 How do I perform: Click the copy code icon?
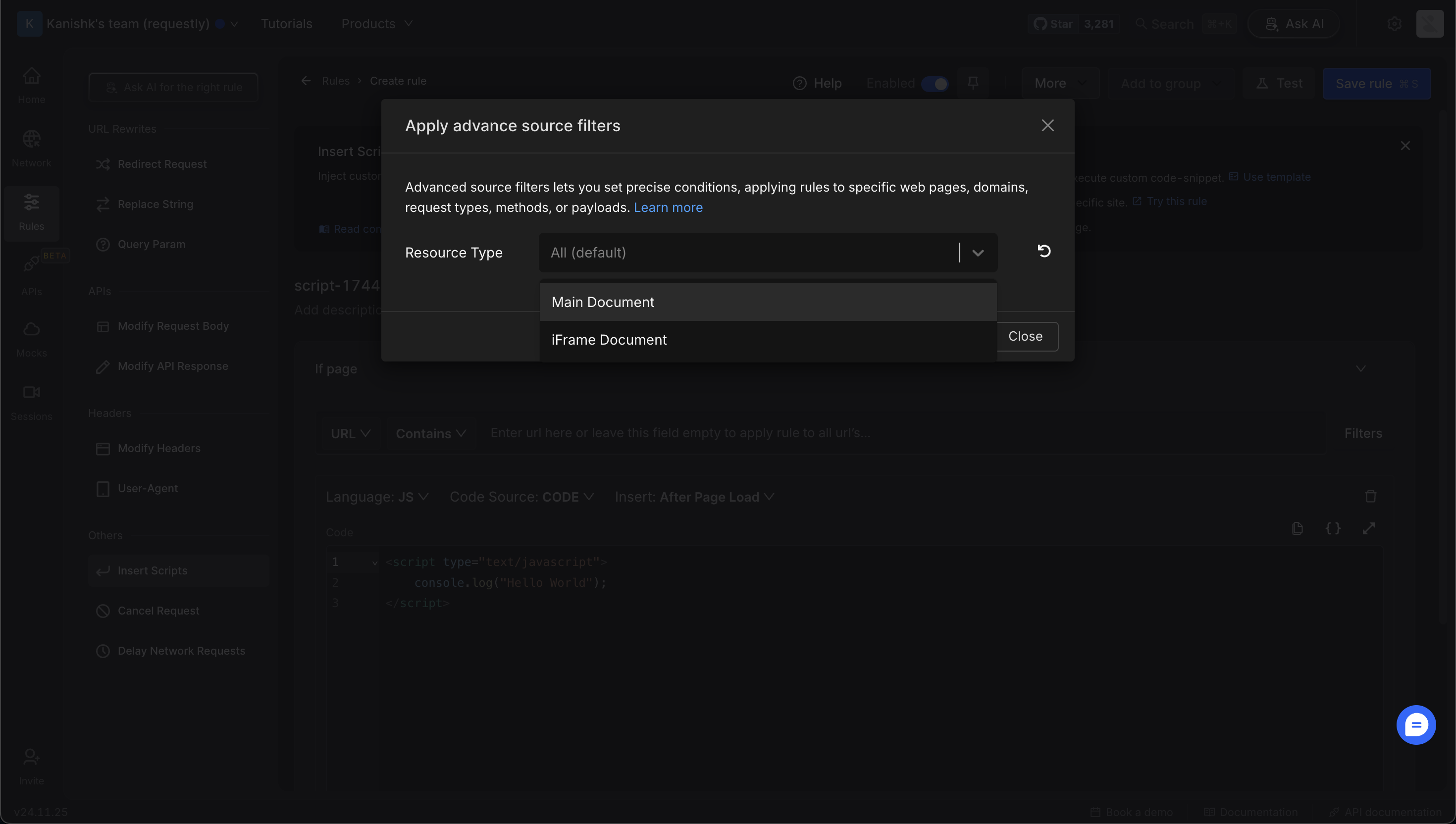tap(1298, 528)
